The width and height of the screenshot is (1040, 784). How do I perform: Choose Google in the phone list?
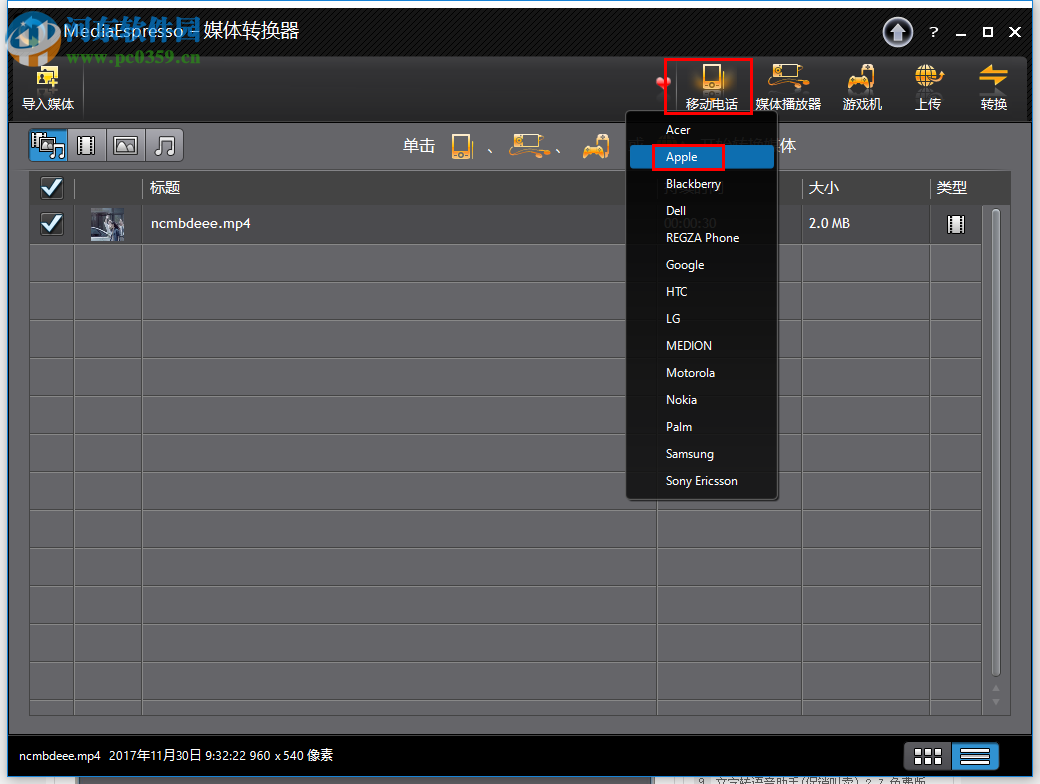pyautogui.click(x=702, y=265)
